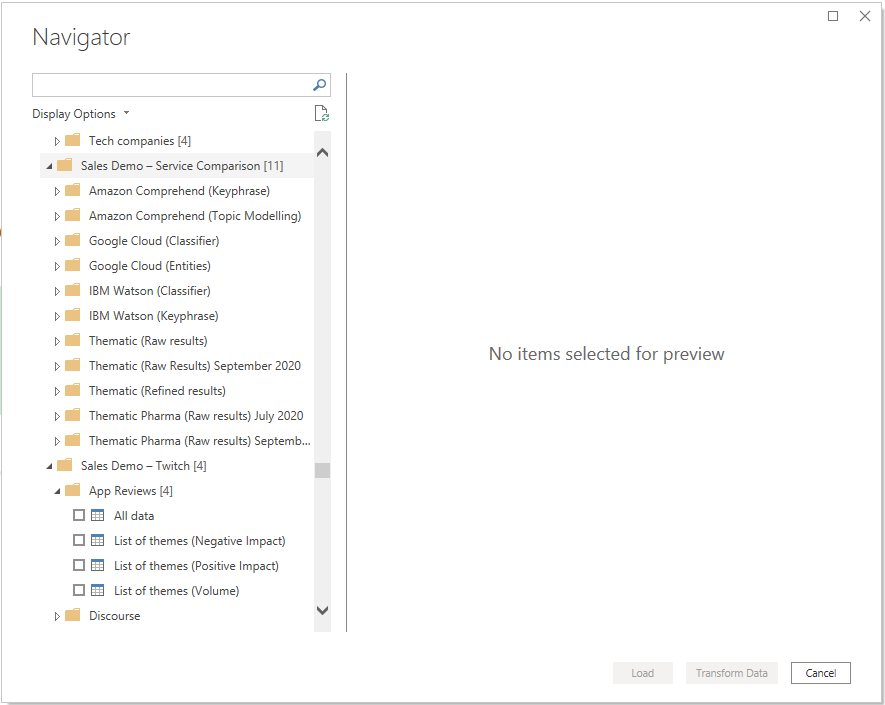This screenshot has height=705, width=885.
Task: Click the IBM Watson (Keyphrase) folder icon
Action: click(73, 315)
